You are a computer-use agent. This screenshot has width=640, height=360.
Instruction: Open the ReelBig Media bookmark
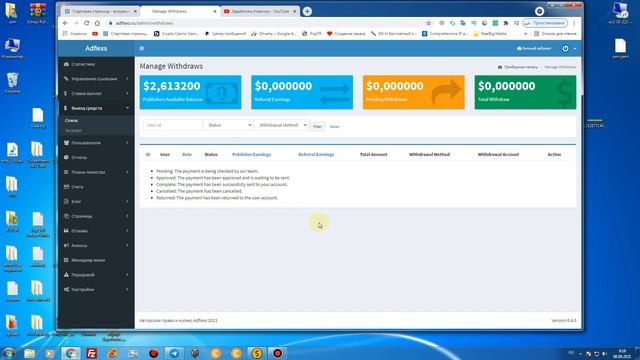[490, 34]
